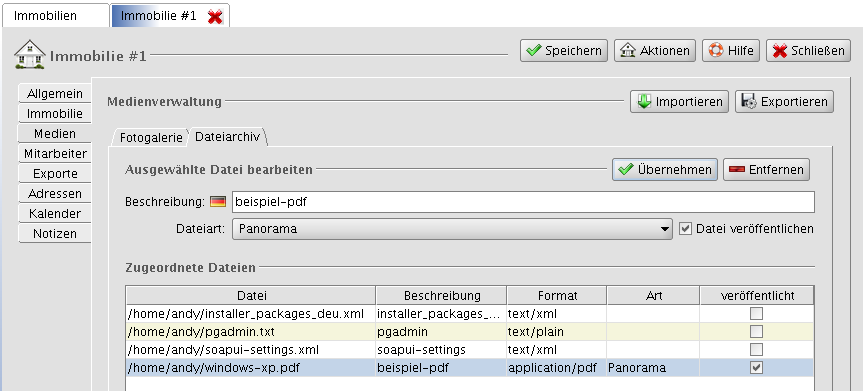Sort by the Art column header
Viewport: 863px width, 391px height.
[x=653, y=296]
